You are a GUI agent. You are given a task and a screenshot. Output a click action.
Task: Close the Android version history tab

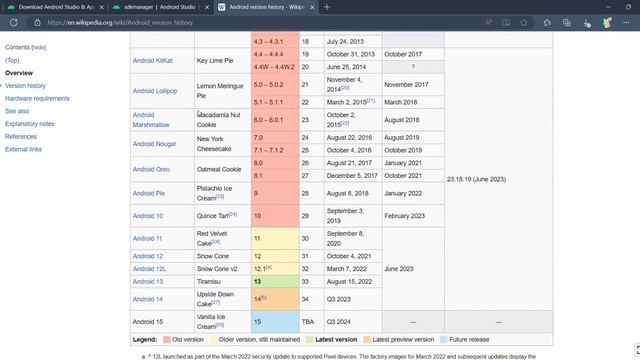tap(312, 7)
